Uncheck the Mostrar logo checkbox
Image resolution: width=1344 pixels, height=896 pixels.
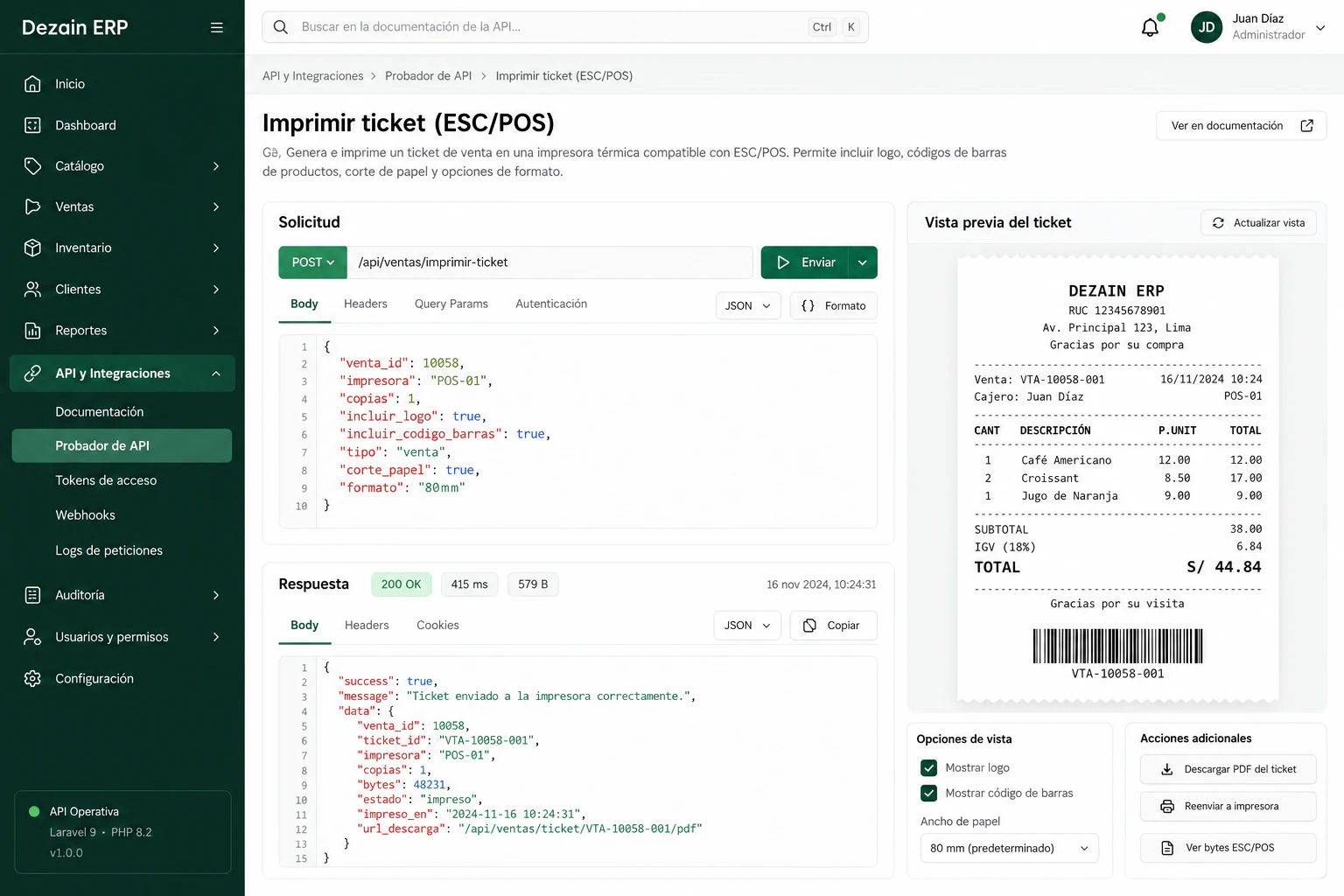click(x=929, y=767)
